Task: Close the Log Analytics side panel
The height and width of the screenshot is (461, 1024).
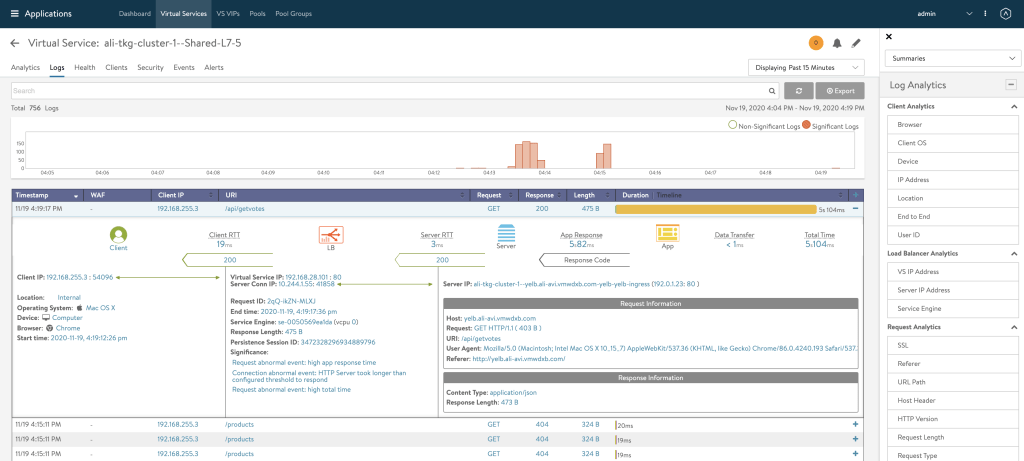Action: click(x=889, y=36)
